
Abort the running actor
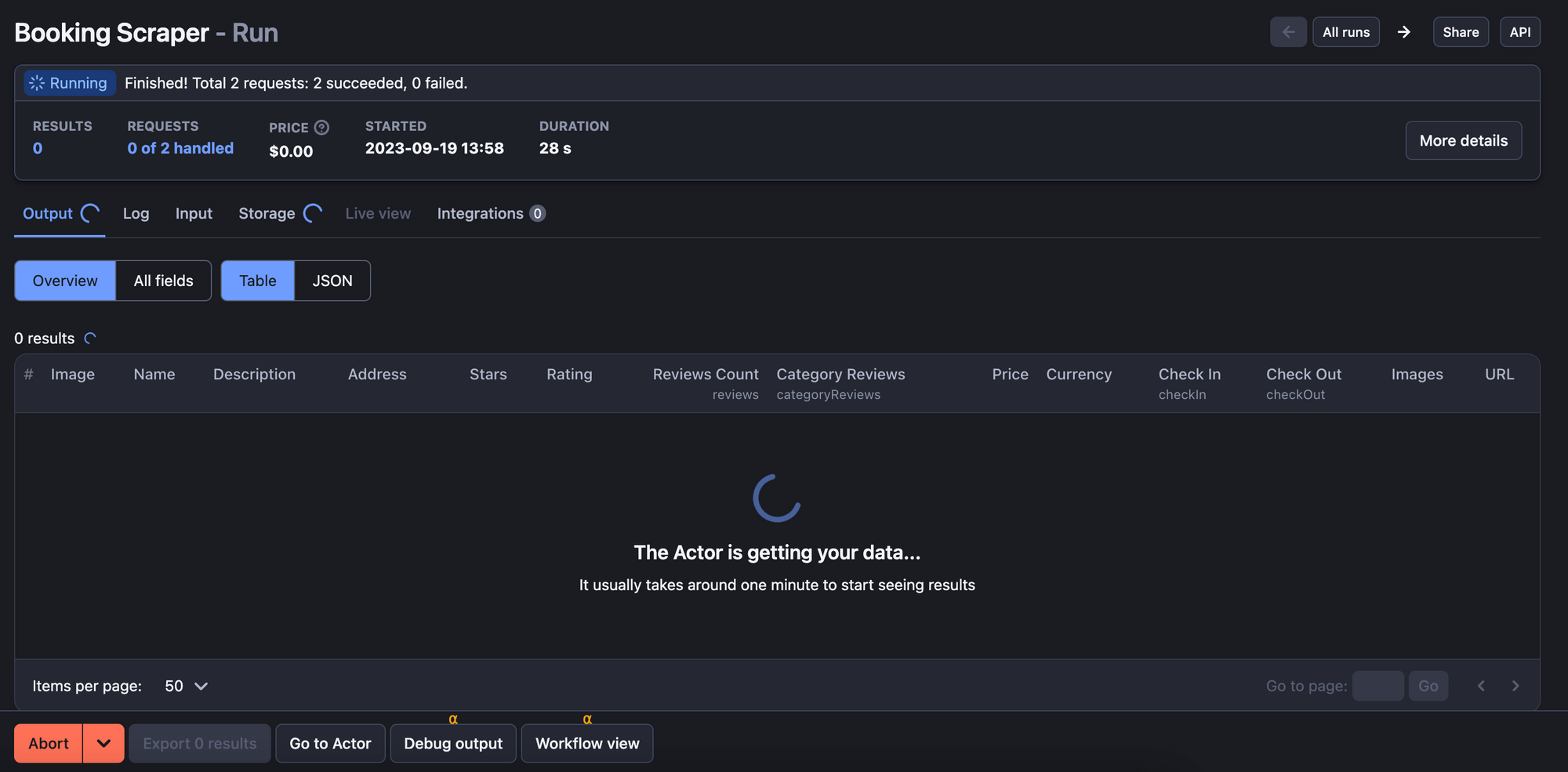click(49, 743)
